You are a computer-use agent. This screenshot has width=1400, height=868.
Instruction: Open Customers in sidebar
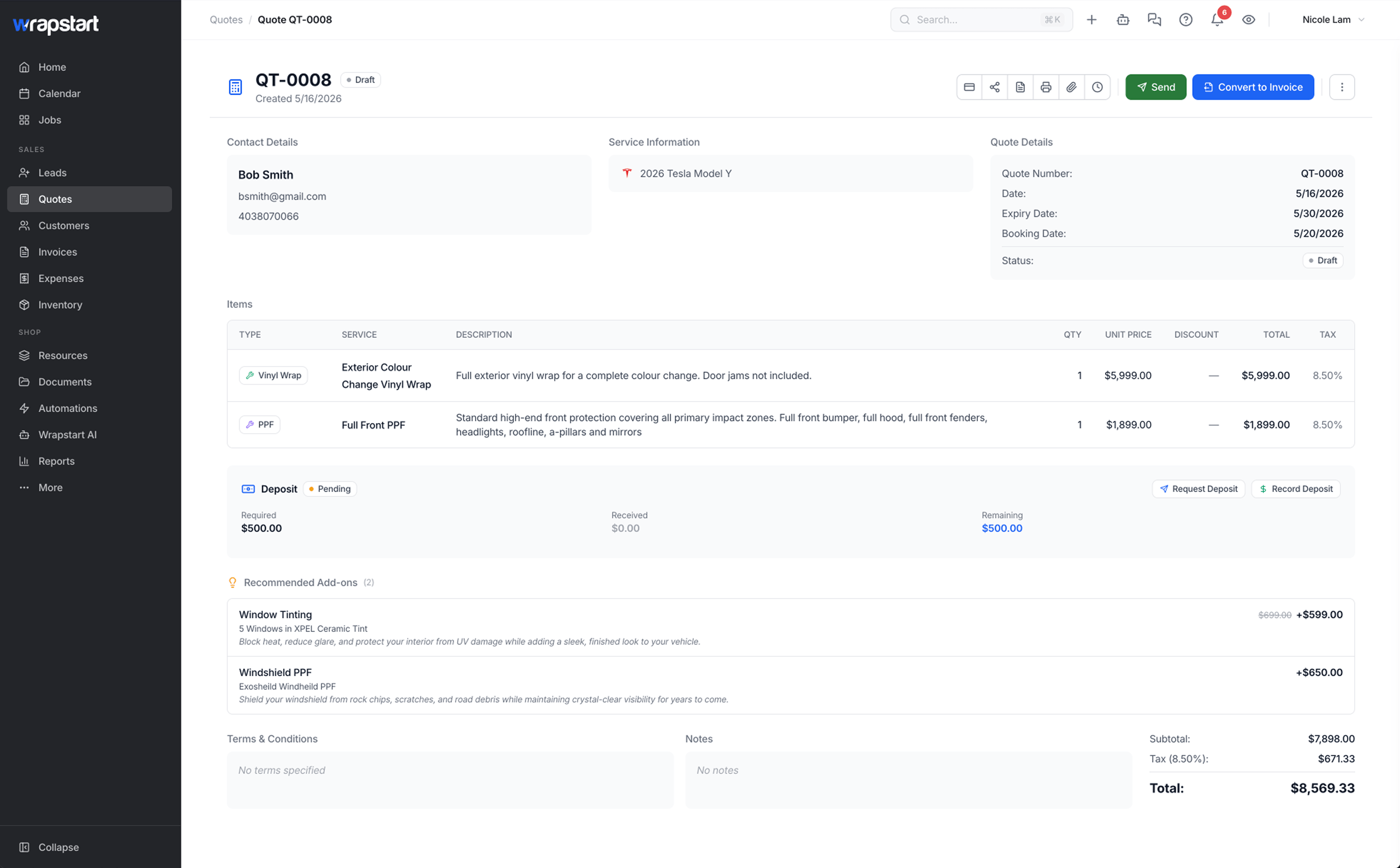[x=89, y=226]
